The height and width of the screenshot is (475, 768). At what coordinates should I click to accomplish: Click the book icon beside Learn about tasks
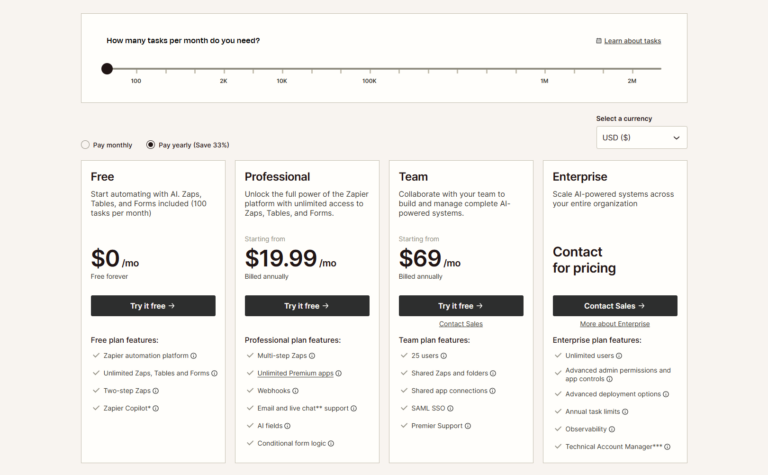click(599, 41)
